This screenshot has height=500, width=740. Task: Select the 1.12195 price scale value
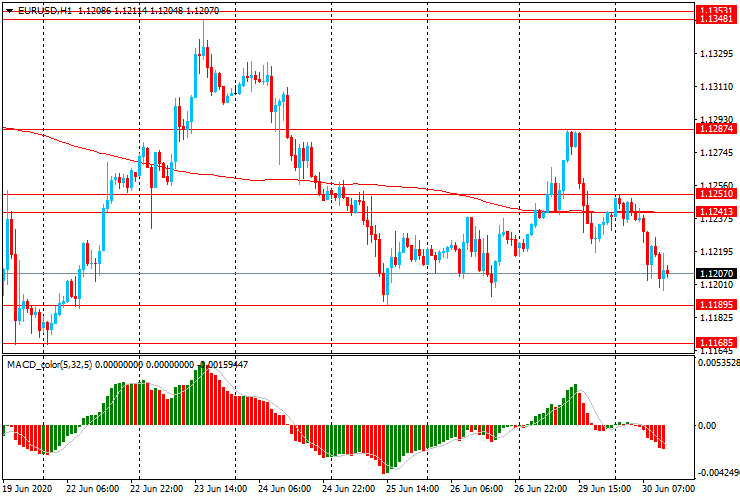pyautogui.click(x=717, y=252)
